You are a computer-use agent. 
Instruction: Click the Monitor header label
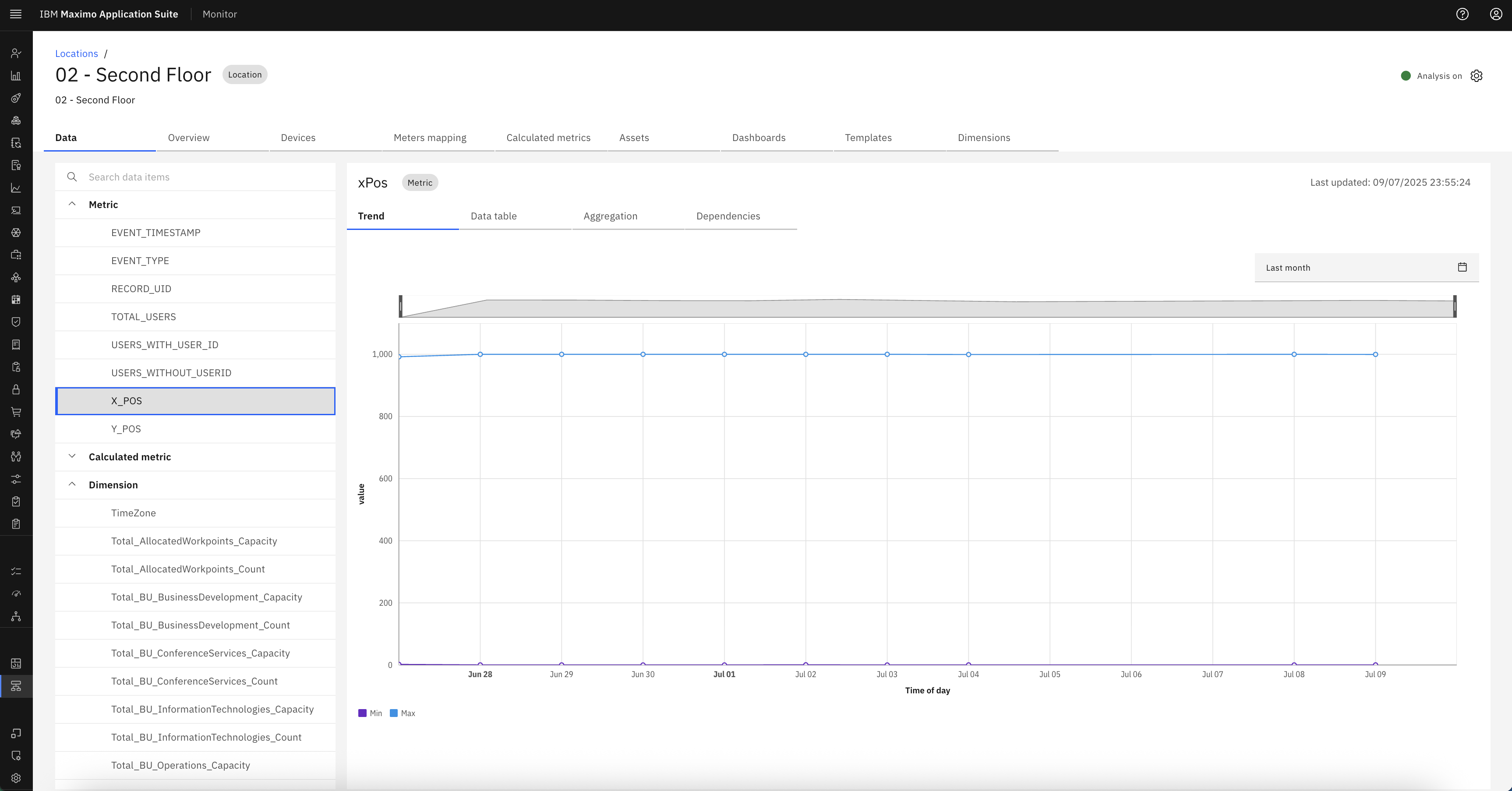click(x=219, y=14)
